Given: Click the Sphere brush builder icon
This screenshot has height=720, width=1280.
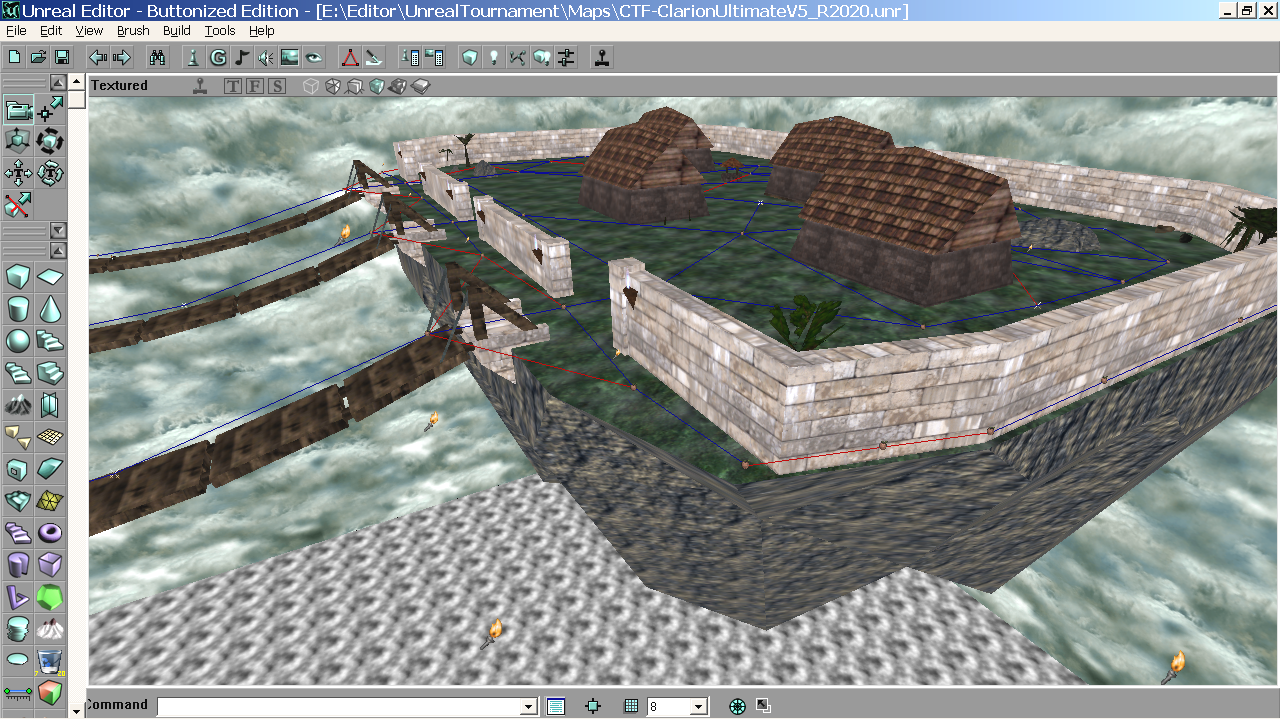Looking at the screenshot, I should (18, 341).
